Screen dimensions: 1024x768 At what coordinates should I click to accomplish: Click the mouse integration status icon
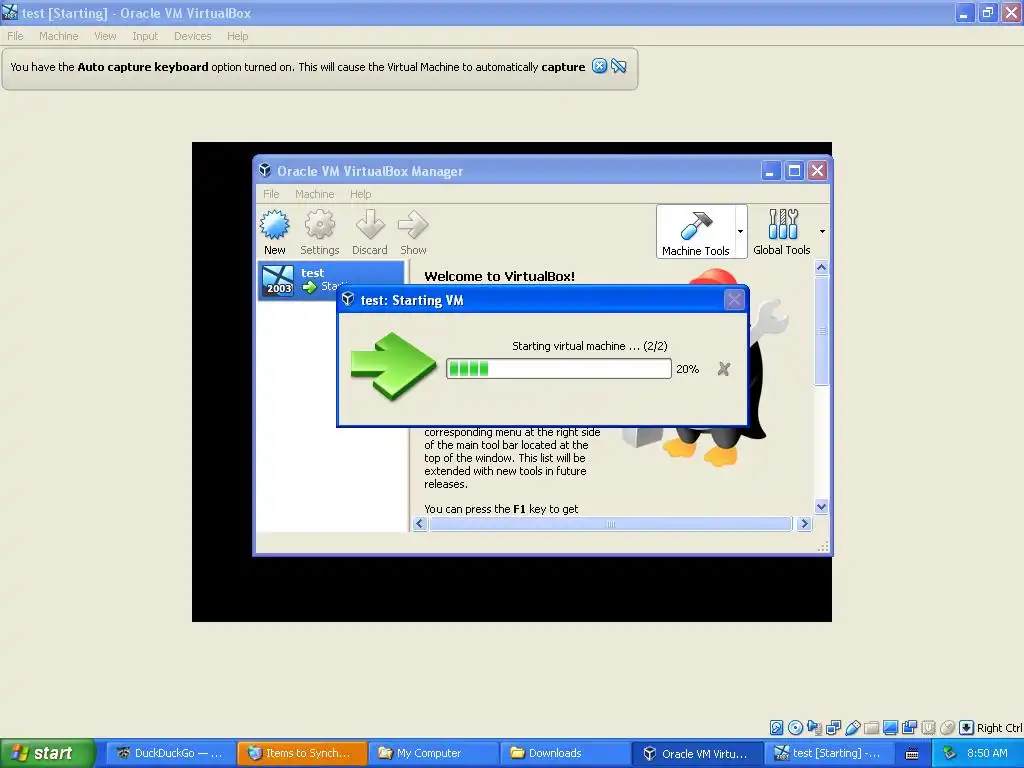(x=947, y=728)
